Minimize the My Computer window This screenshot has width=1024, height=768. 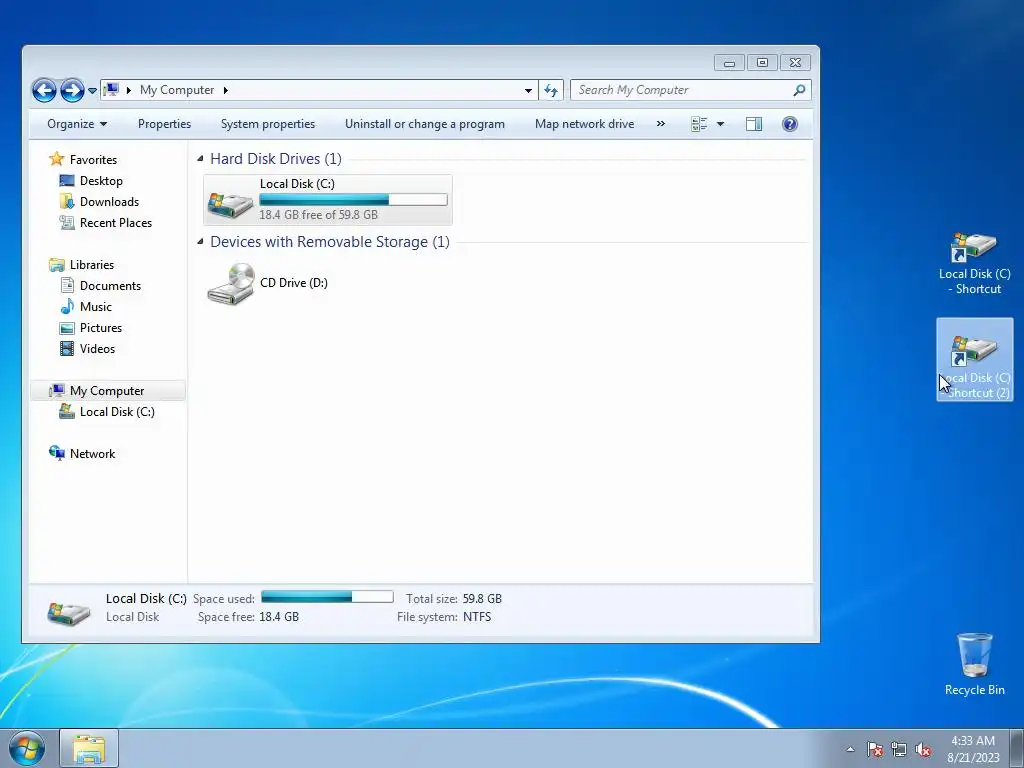729,63
